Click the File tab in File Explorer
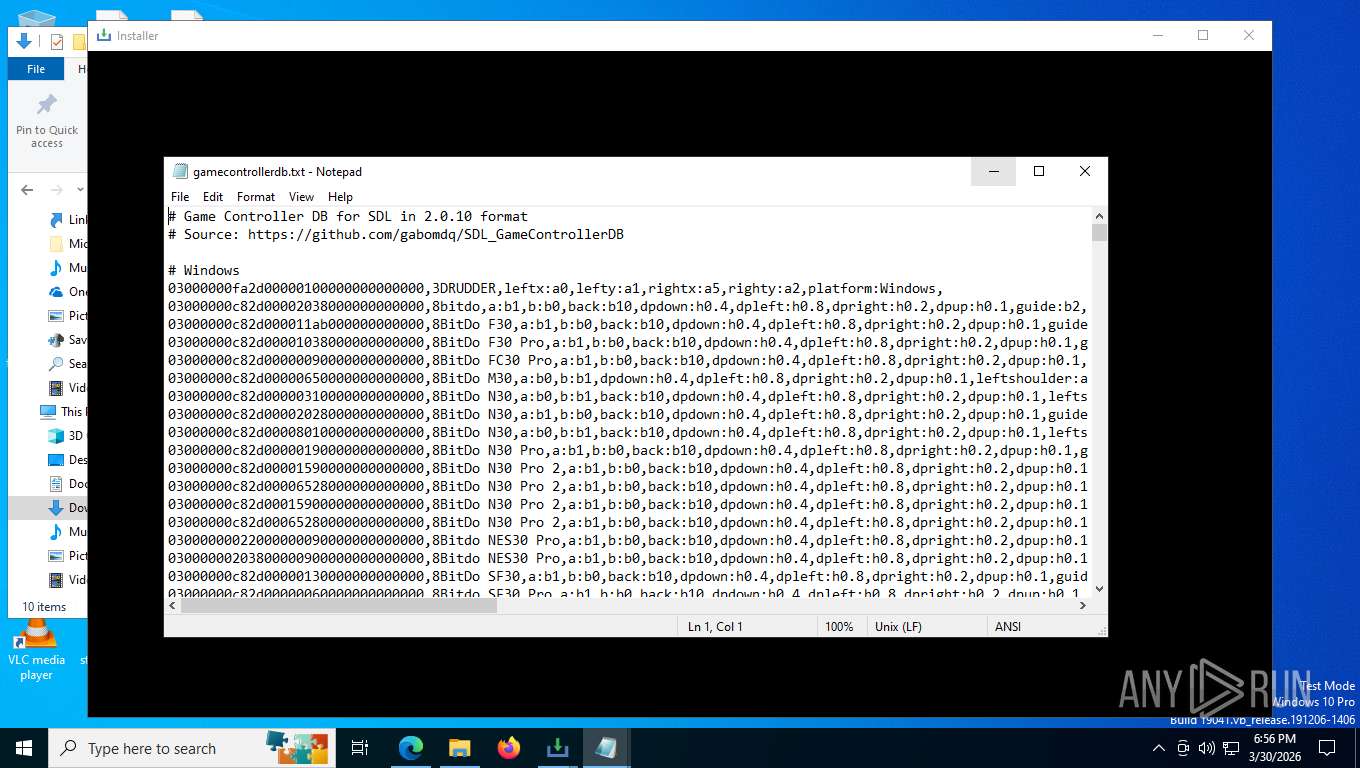Image resolution: width=1360 pixels, height=768 pixels. (x=36, y=69)
